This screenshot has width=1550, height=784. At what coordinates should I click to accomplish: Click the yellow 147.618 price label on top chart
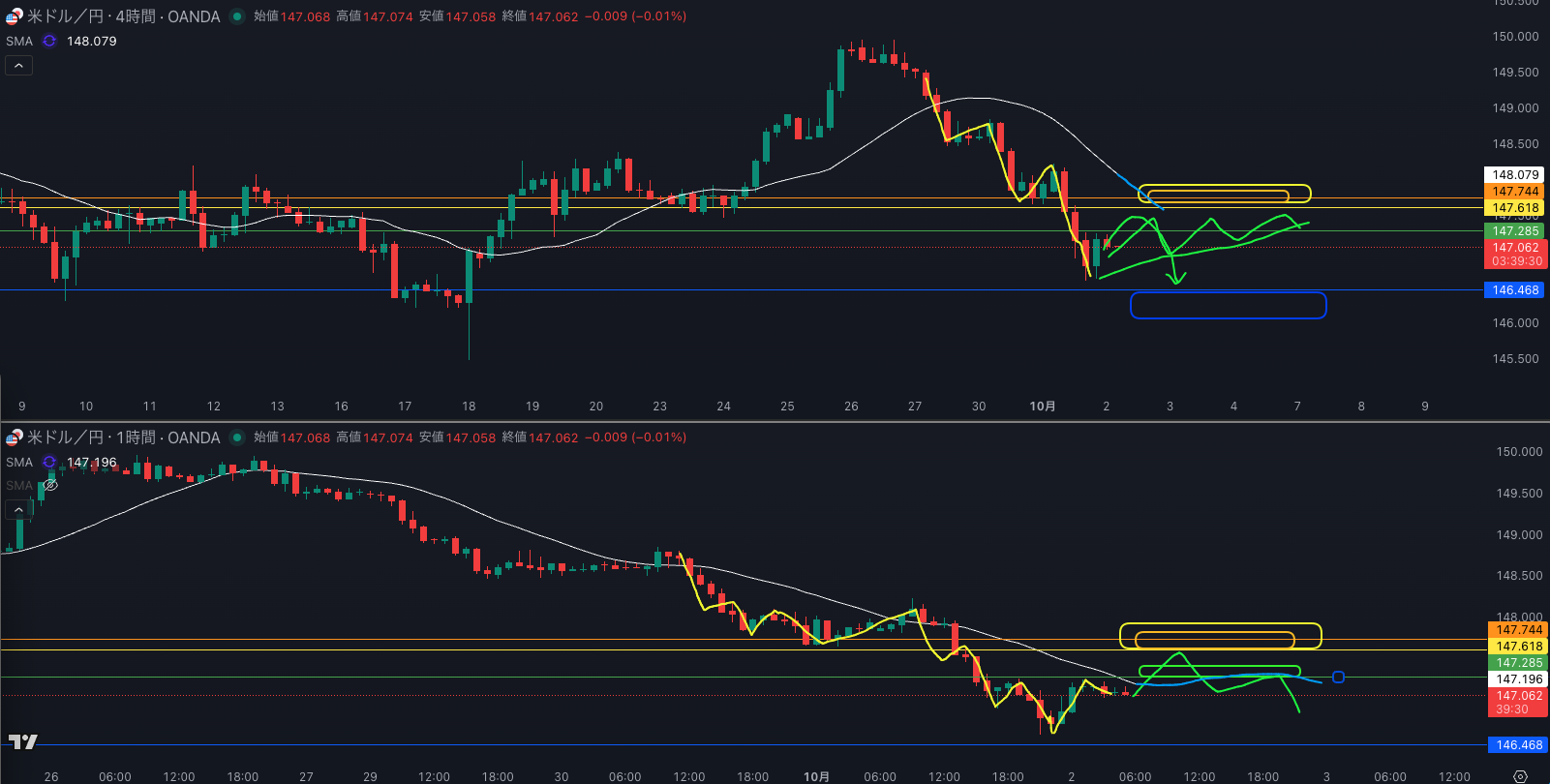tap(1515, 208)
